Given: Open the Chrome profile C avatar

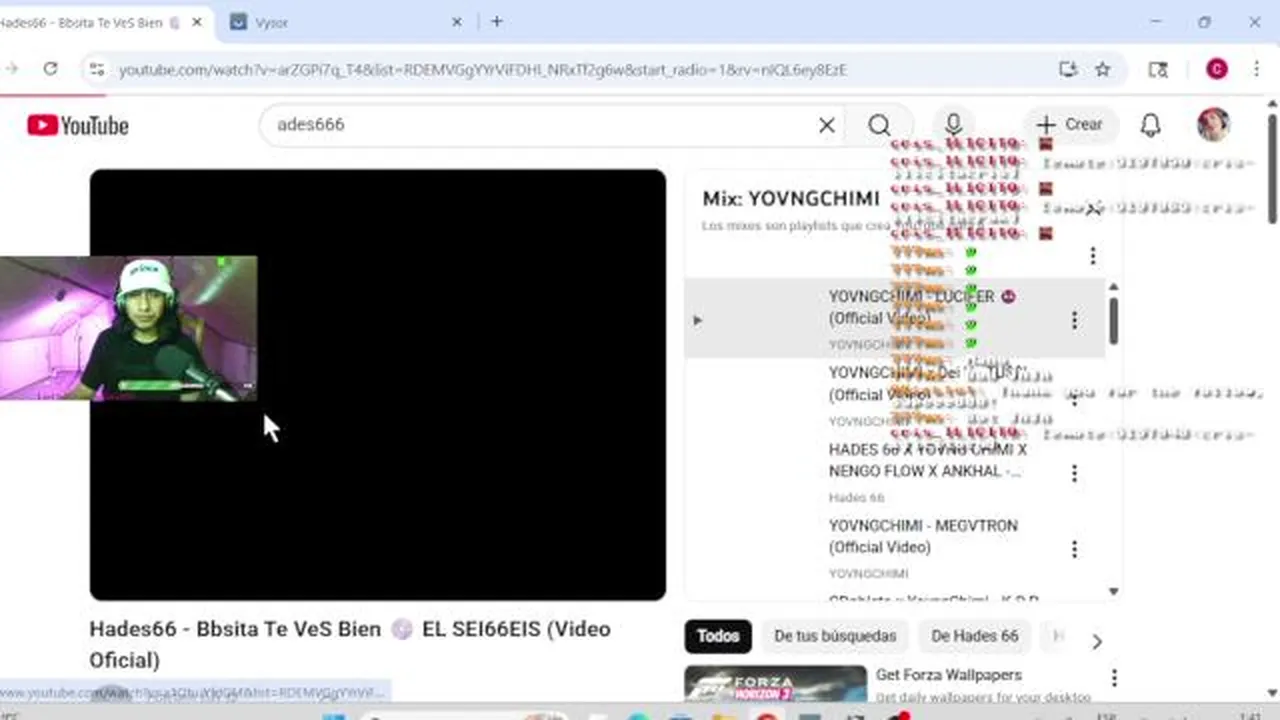Looking at the screenshot, I should click(1217, 69).
